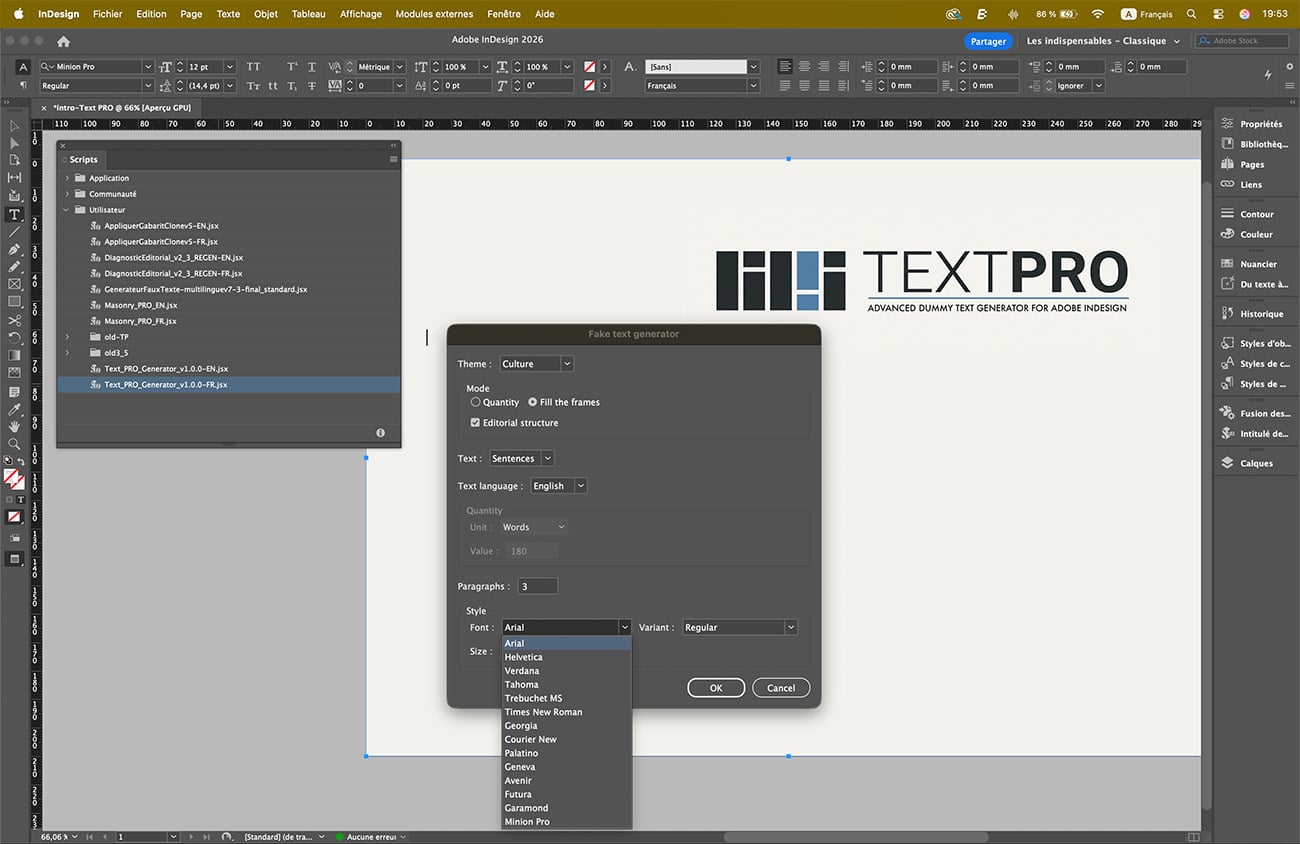The height and width of the screenshot is (844, 1300).
Task: Open the Theme dropdown showing Culture
Action: pos(536,364)
